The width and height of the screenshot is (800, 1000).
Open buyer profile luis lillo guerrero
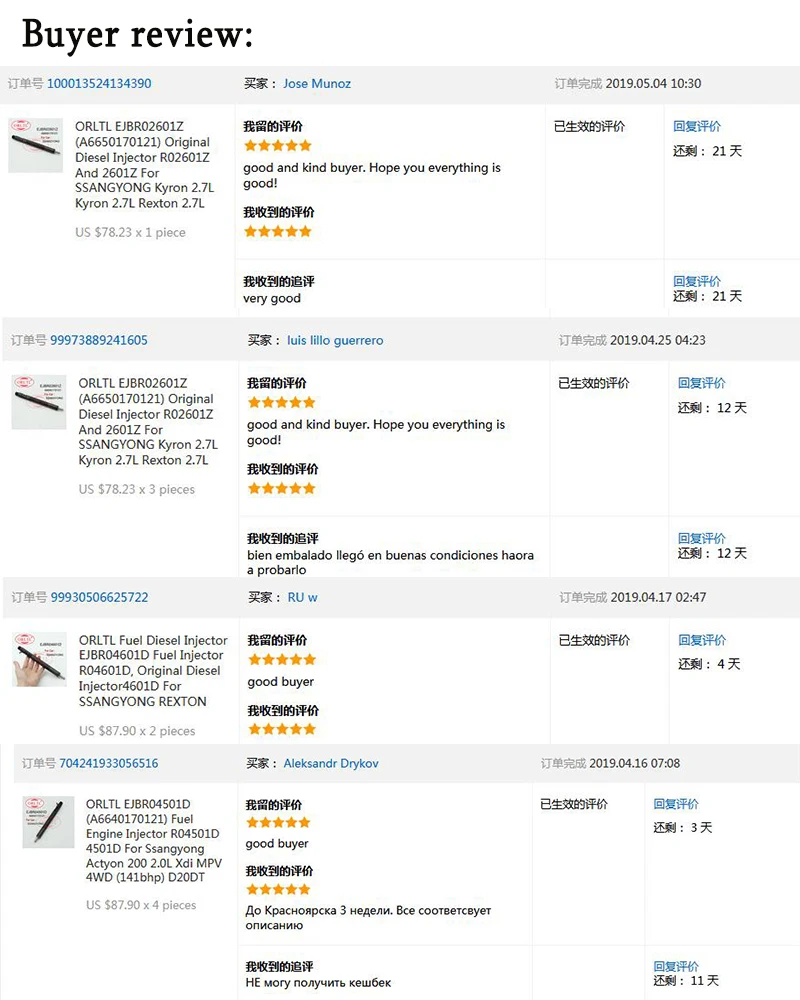click(x=335, y=341)
